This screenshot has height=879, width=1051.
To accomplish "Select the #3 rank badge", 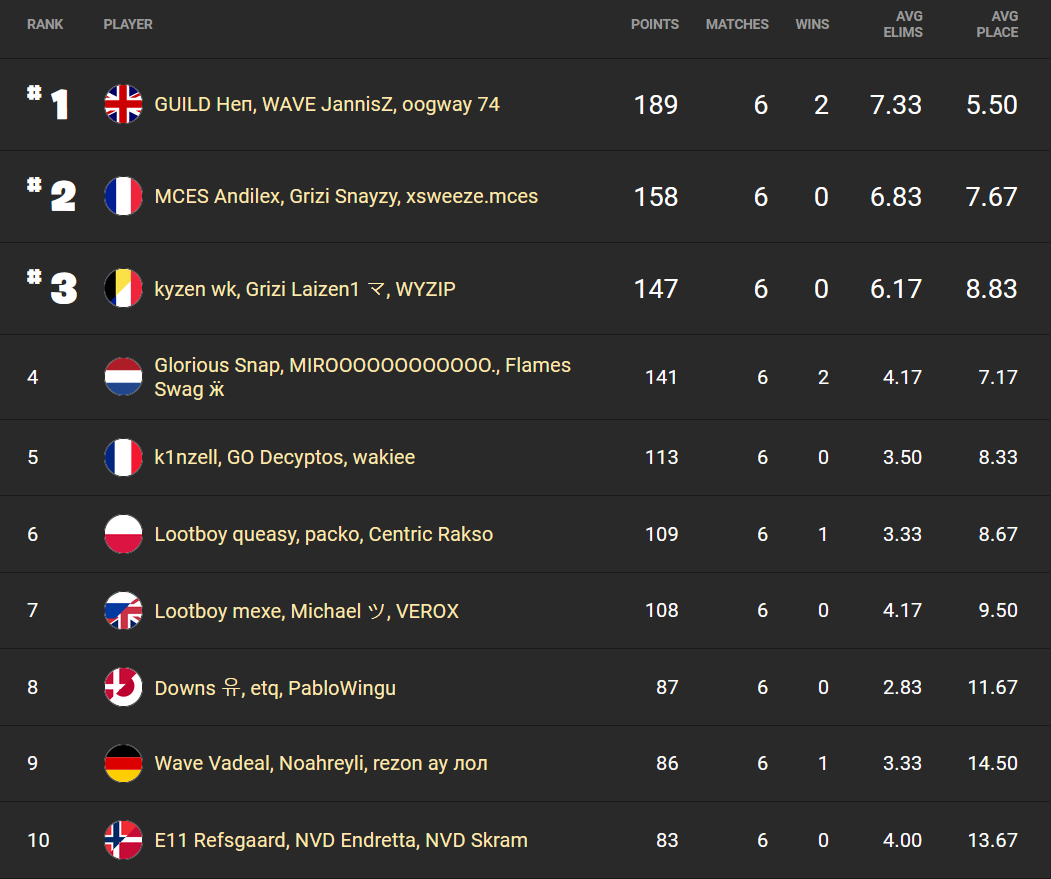I will (x=52, y=287).
